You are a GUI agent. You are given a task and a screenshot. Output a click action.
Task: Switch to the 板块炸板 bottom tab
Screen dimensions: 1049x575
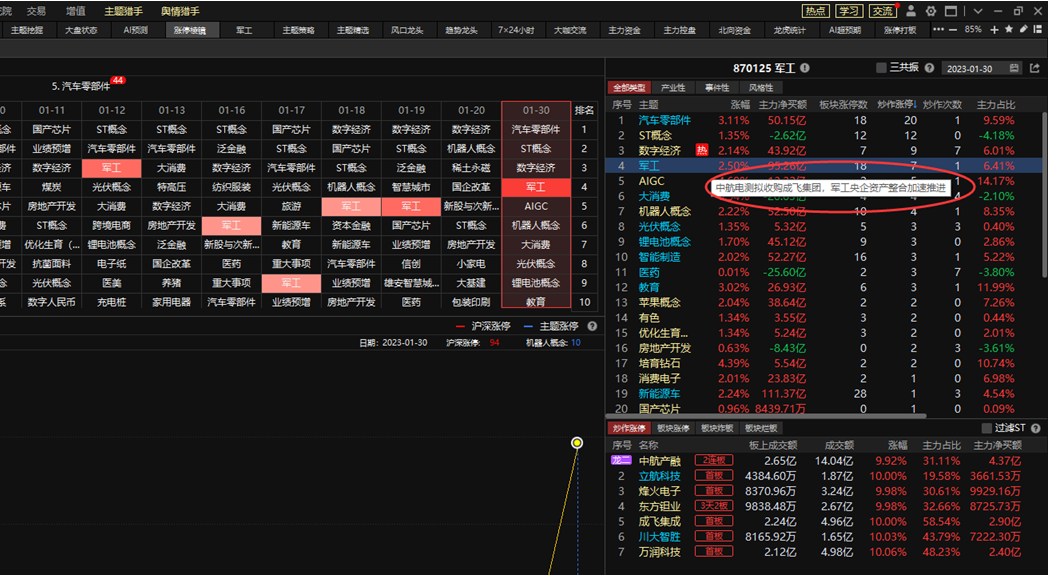coord(717,428)
